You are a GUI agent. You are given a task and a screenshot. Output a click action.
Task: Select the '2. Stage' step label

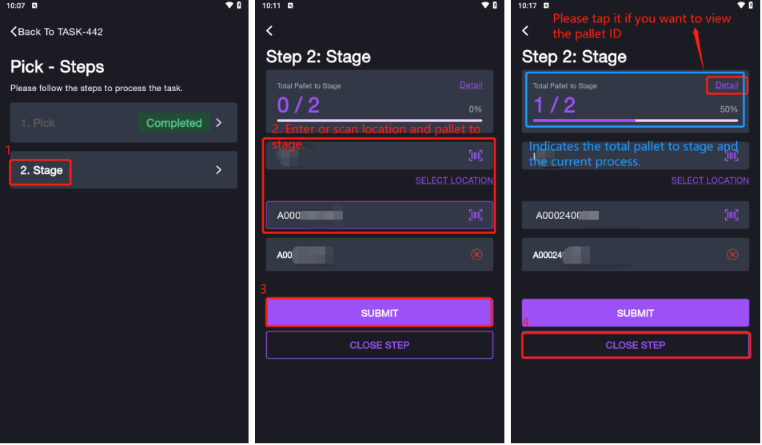pos(41,171)
